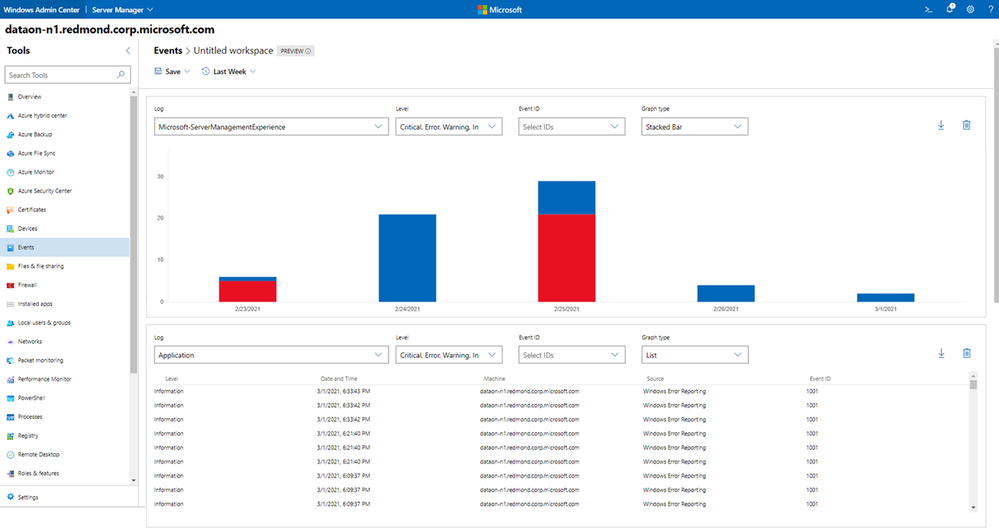This screenshot has width=999, height=532.
Task: Delete the ServerManagementExperience chart panel
Action: tap(967, 126)
